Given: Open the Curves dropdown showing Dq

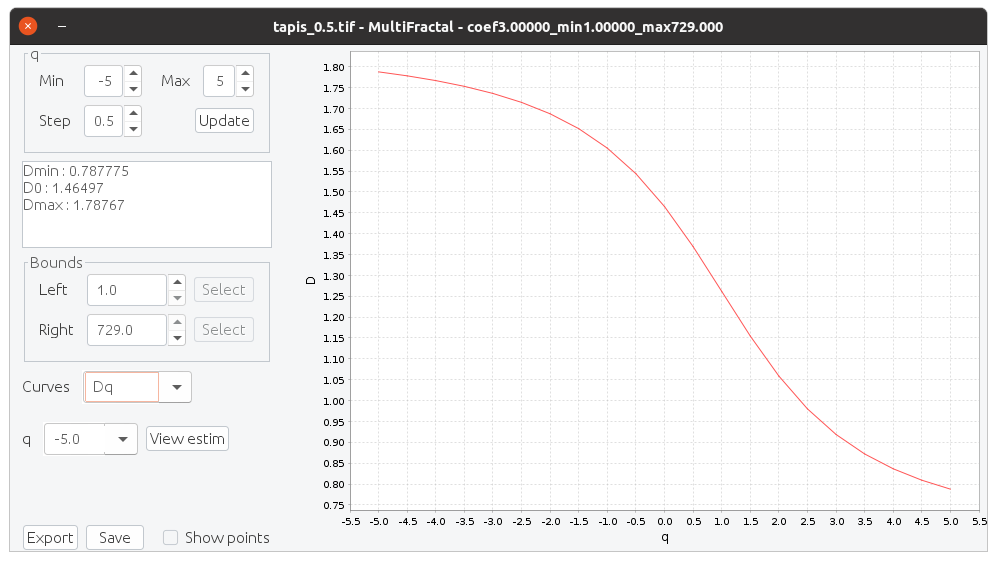Looking at the screenshot, I should pyautogui.click(x=175, y=387).
